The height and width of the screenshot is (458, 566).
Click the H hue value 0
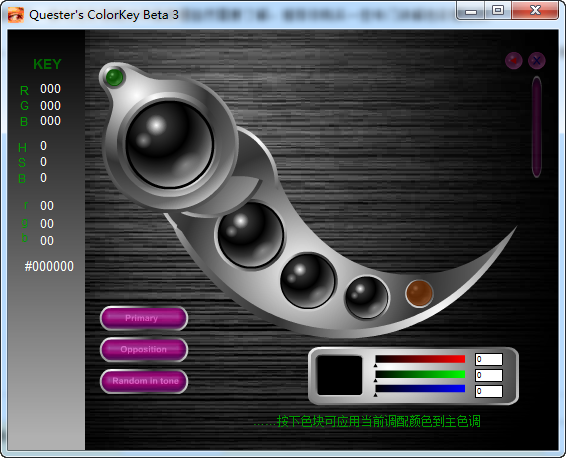click(43, 146)
